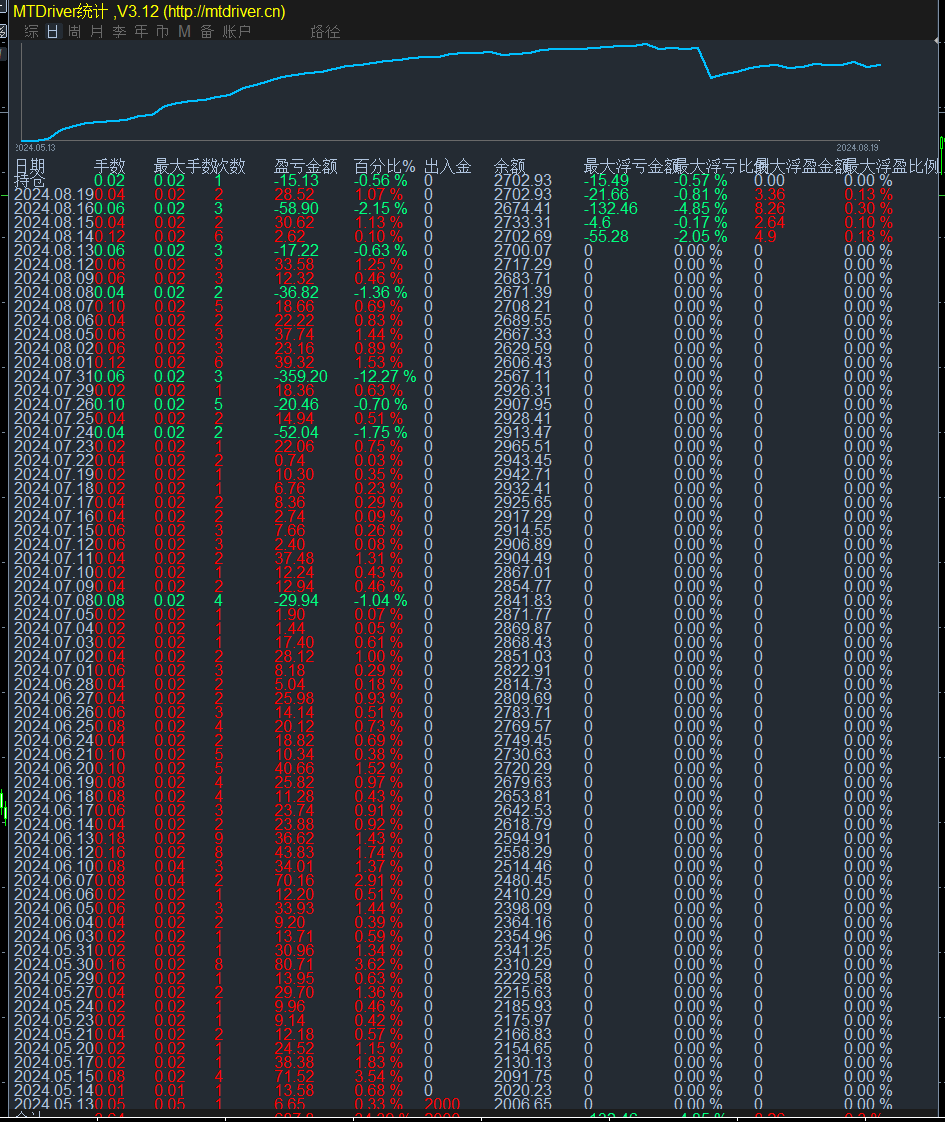Click the 路径 path button
The width and height of the screenshot is (945, 1122).
click(x=325, y=31)
